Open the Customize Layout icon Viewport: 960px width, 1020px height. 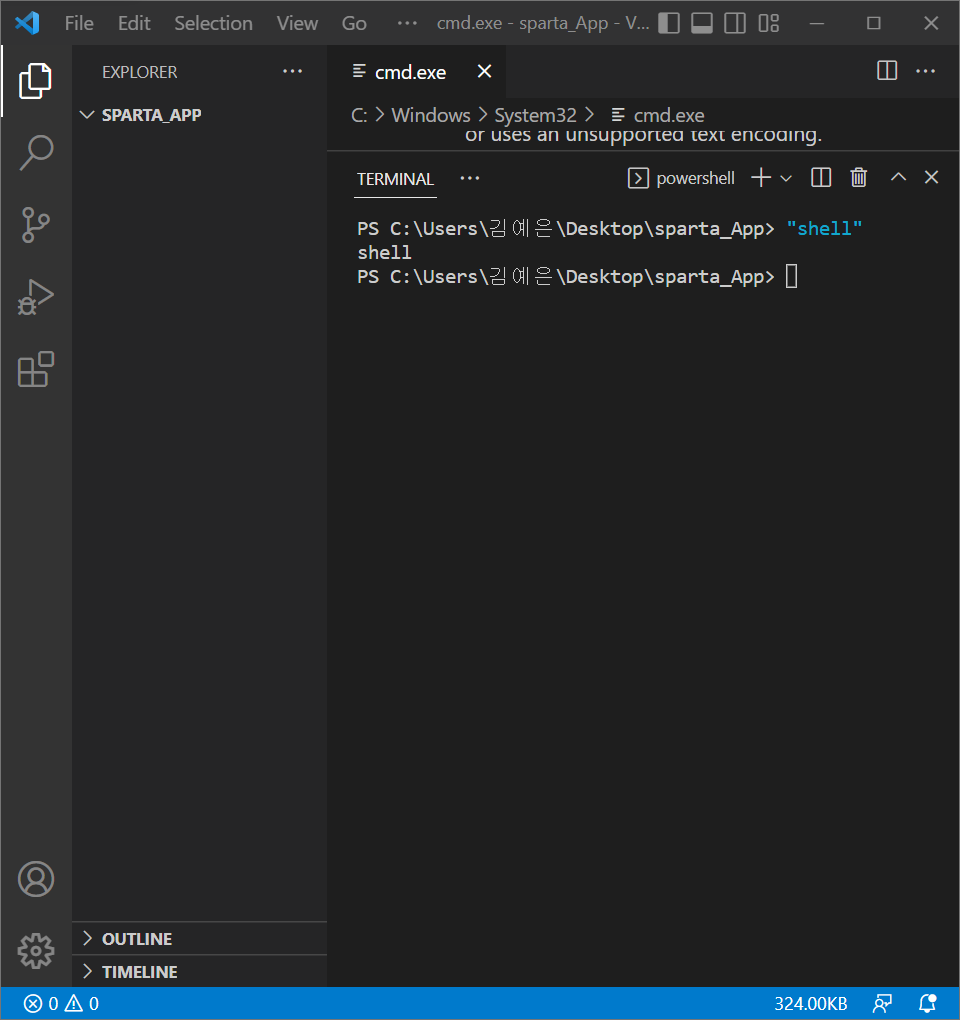coord(769,23)
